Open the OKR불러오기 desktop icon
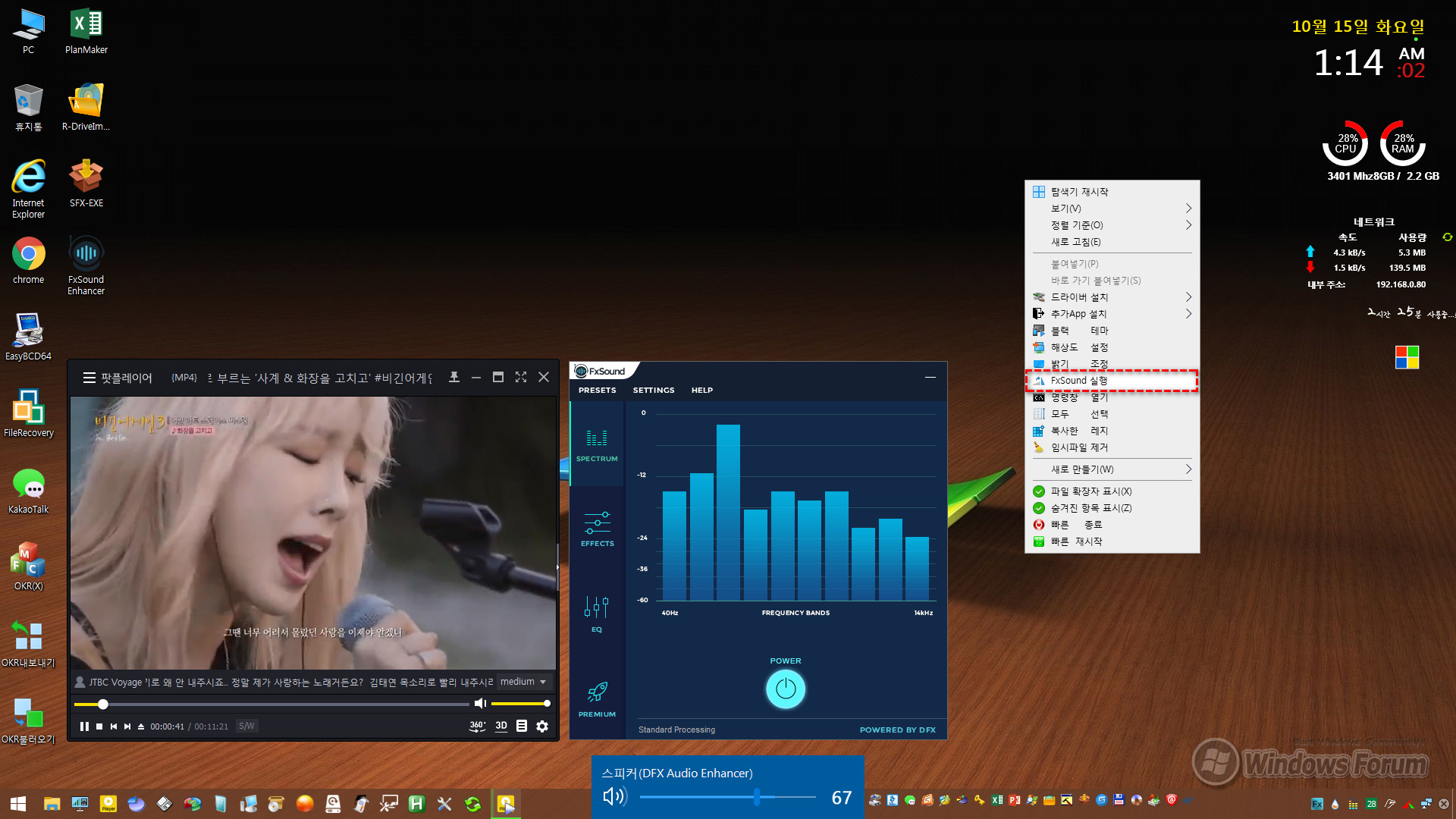The width and height of the screenshot is (1456, 819). tap(28, 720)
